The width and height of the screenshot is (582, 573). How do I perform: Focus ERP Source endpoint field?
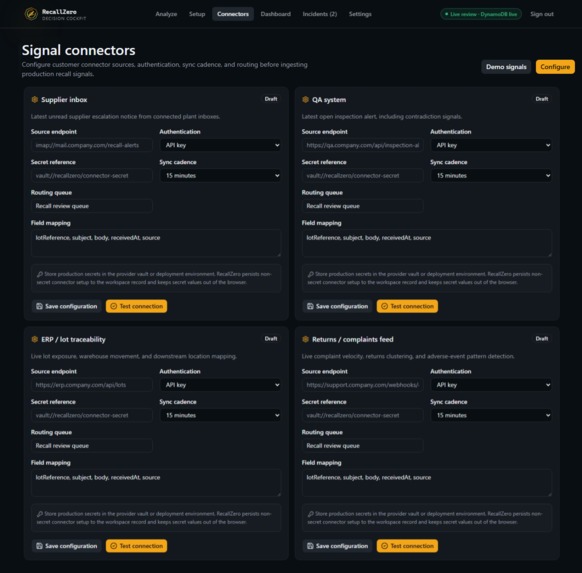(92, 385)
